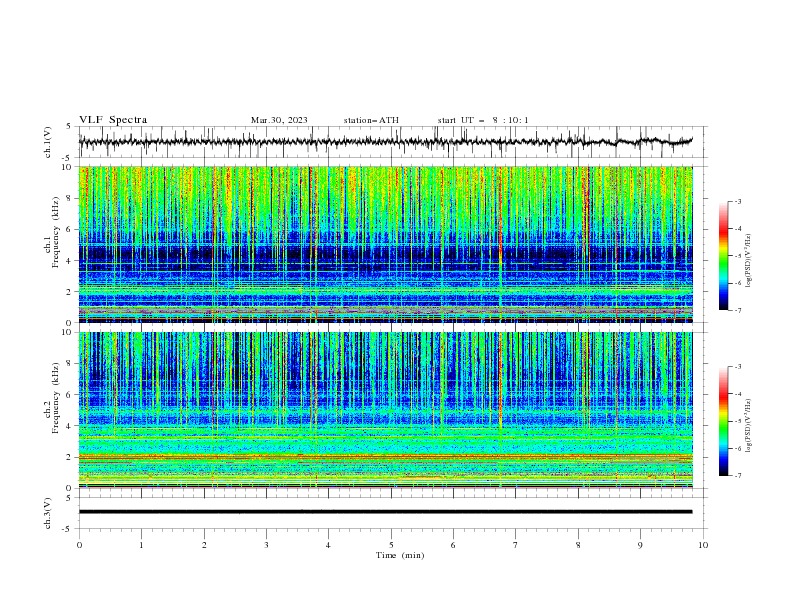This screenshot has height=612, width=792.
Task: Click the "5" tick on ch.1(V) axis
Action: point(68,127)
